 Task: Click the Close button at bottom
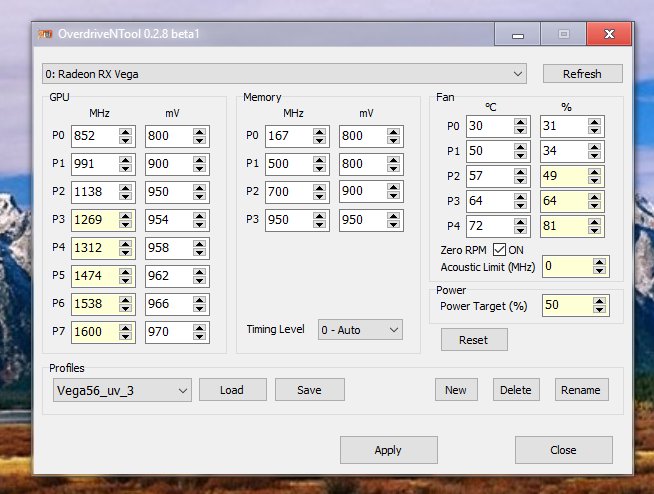click(x=563, y=450)
